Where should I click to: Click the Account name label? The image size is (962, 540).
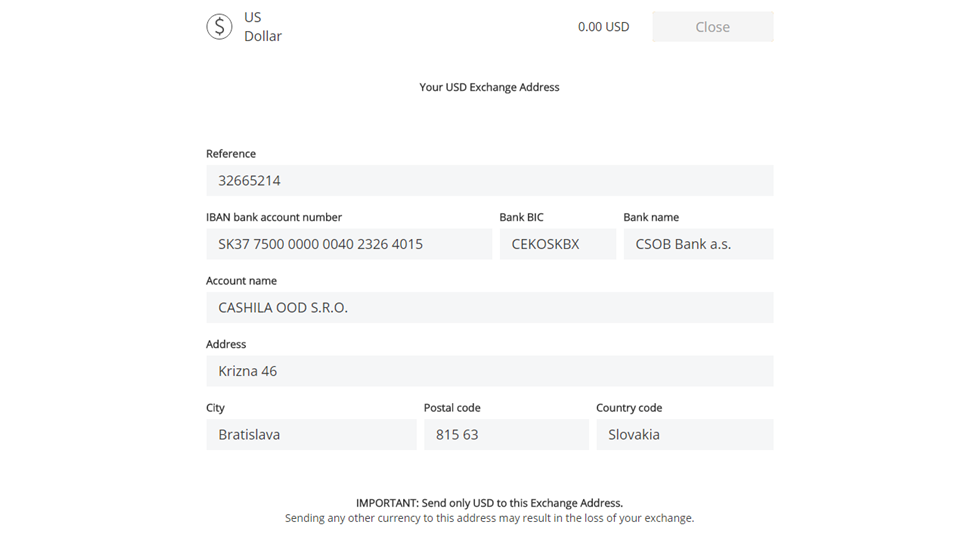(x=241, y=281)
